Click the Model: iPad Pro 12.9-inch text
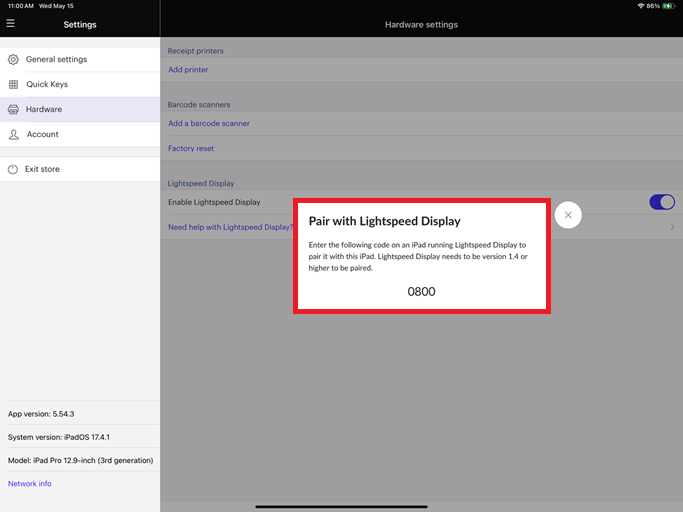This screenshot has height=512, width=683. [81, 461]
